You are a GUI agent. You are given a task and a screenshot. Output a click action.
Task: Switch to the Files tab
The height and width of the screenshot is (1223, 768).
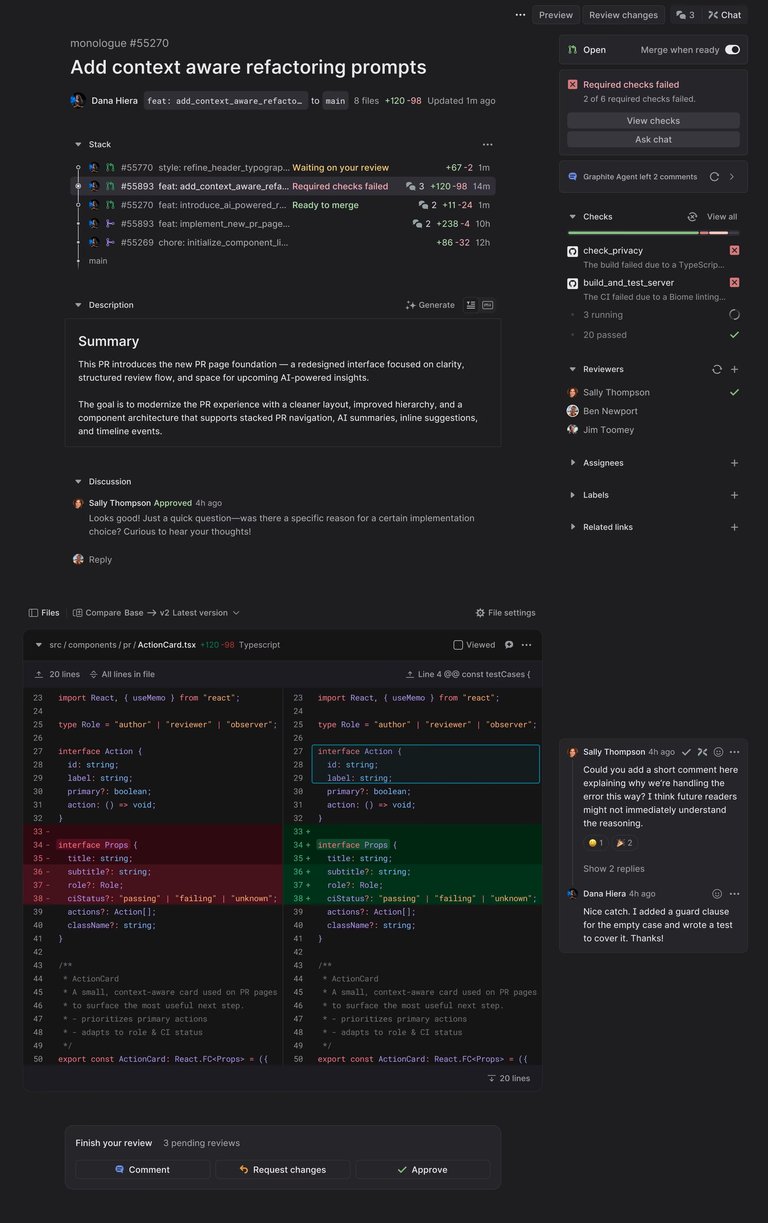pyautogui.click(x=44, y=613)
